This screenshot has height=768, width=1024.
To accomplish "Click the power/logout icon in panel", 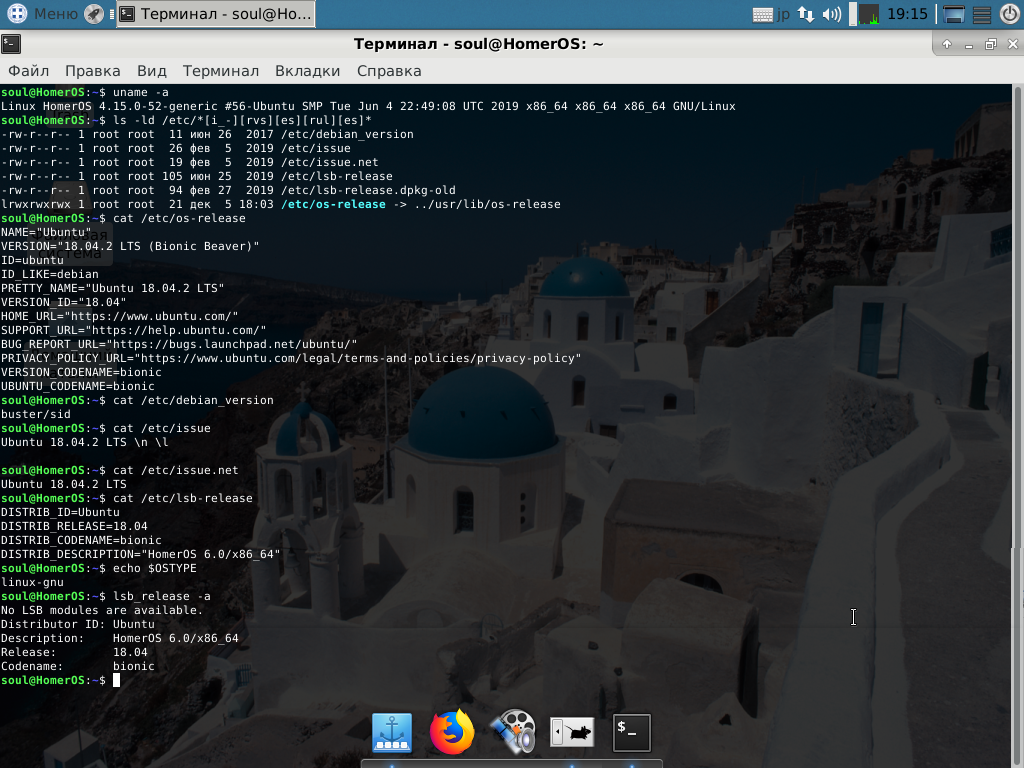I will [1010, 14].
